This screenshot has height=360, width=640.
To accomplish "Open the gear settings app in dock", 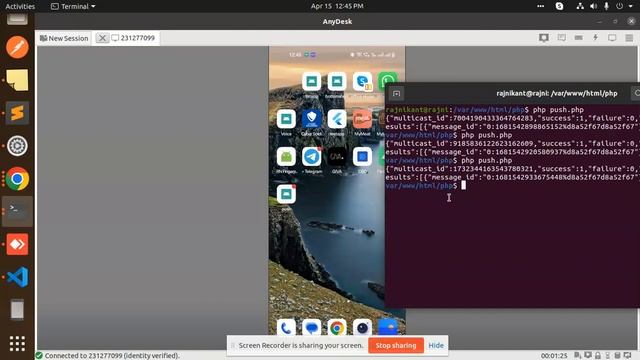I will (x=17, y=146).
